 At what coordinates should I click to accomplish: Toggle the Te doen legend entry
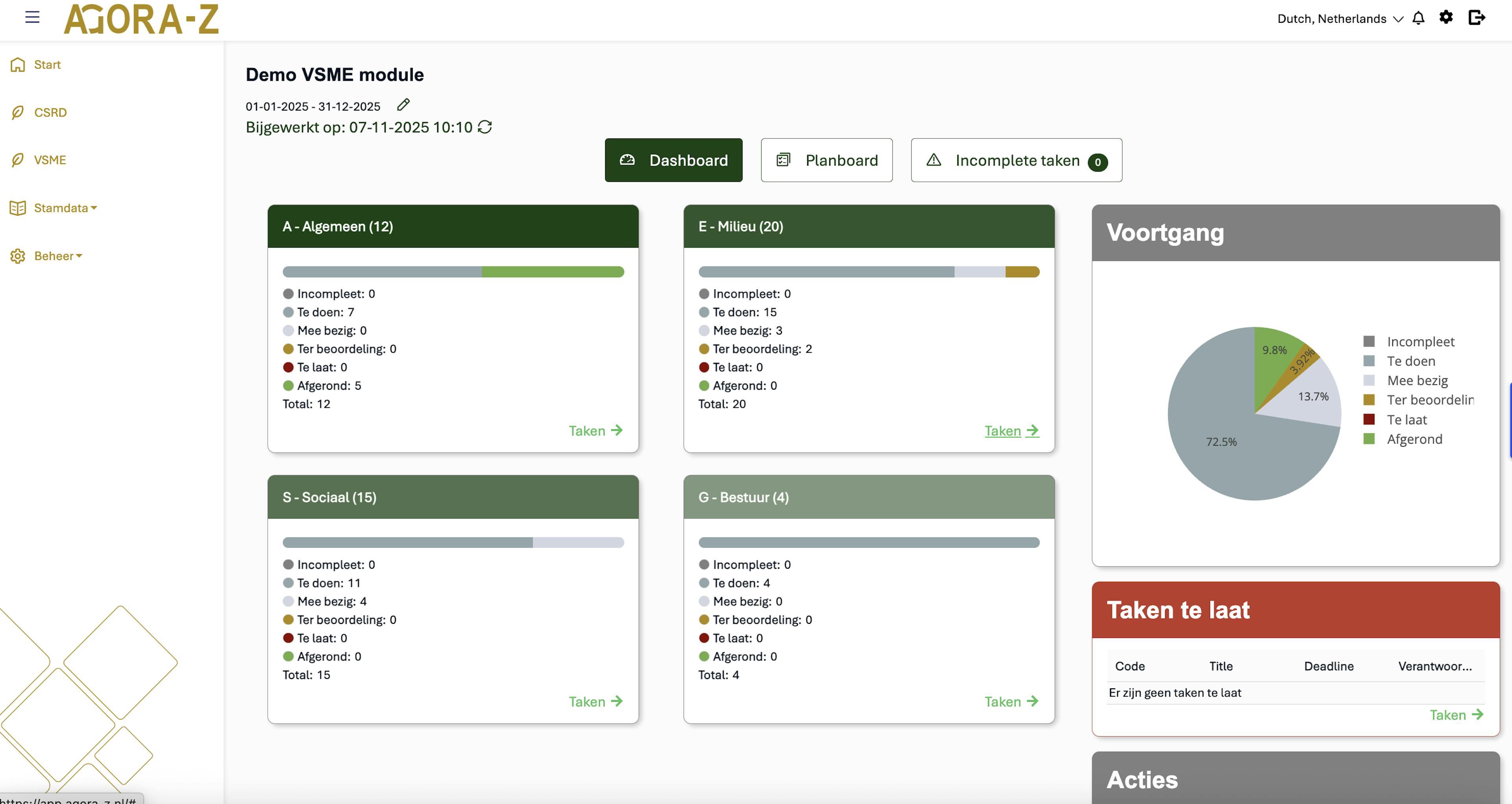tap(1410, 361)
